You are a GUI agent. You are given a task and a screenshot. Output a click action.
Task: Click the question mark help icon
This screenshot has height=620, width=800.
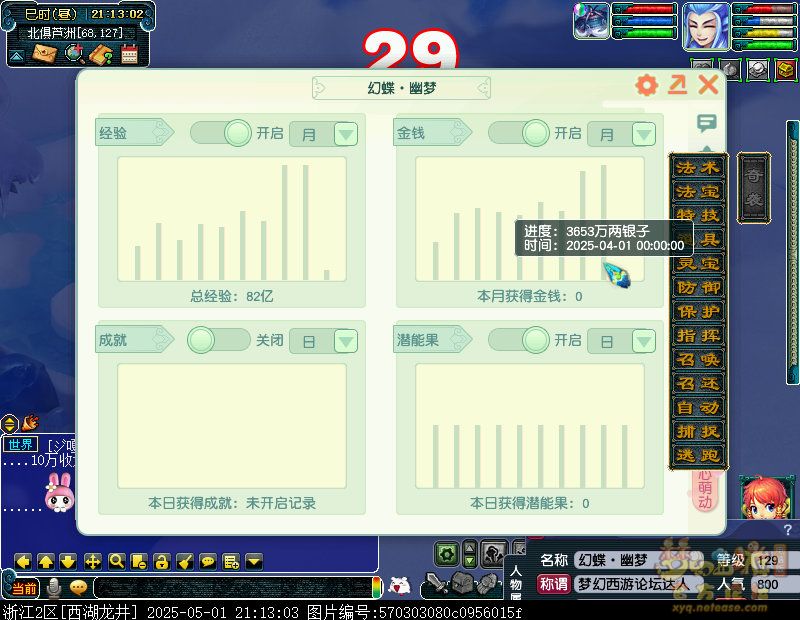[788, 529]
